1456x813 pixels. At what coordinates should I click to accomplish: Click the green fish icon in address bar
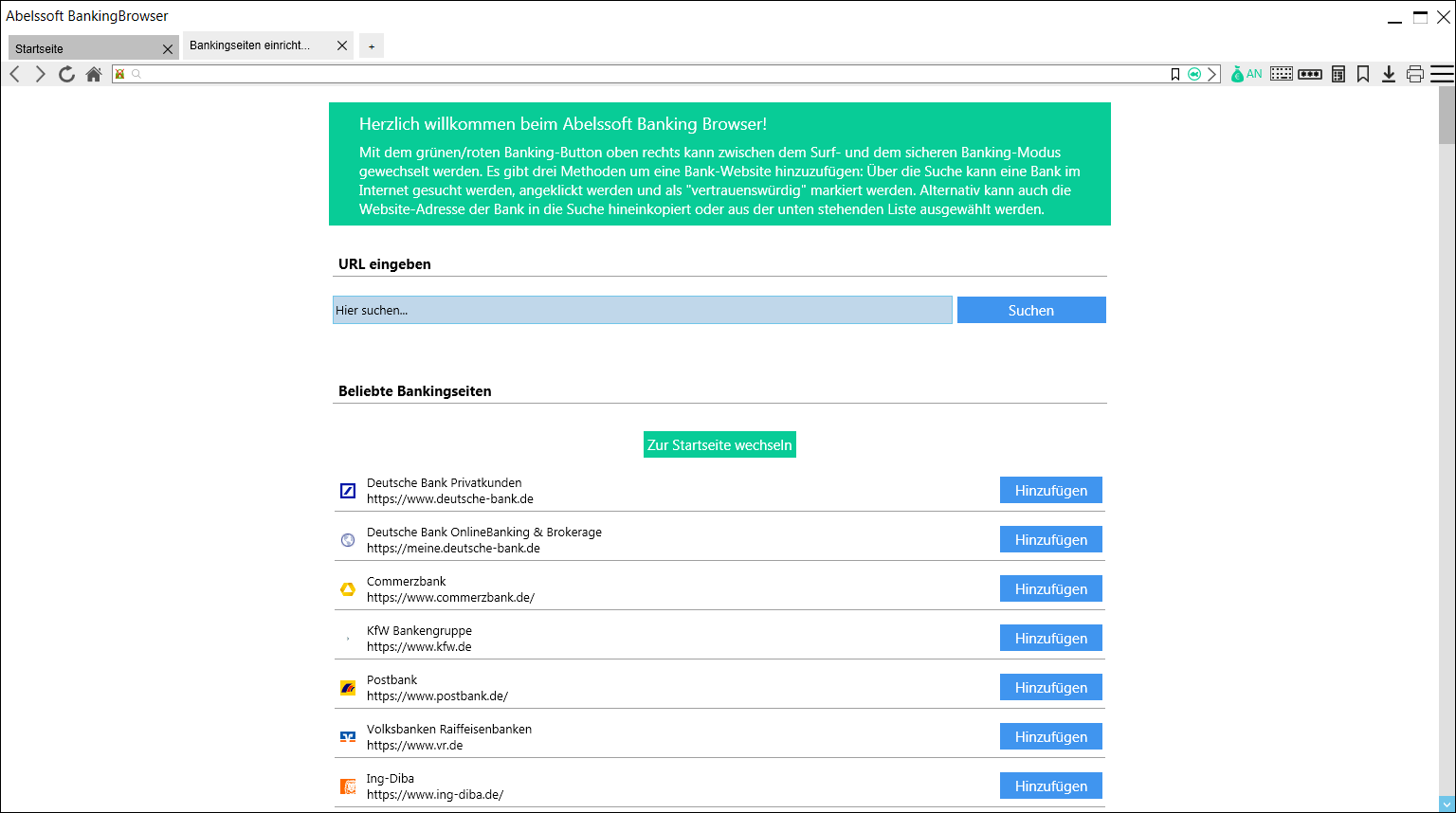(1194, 74)
